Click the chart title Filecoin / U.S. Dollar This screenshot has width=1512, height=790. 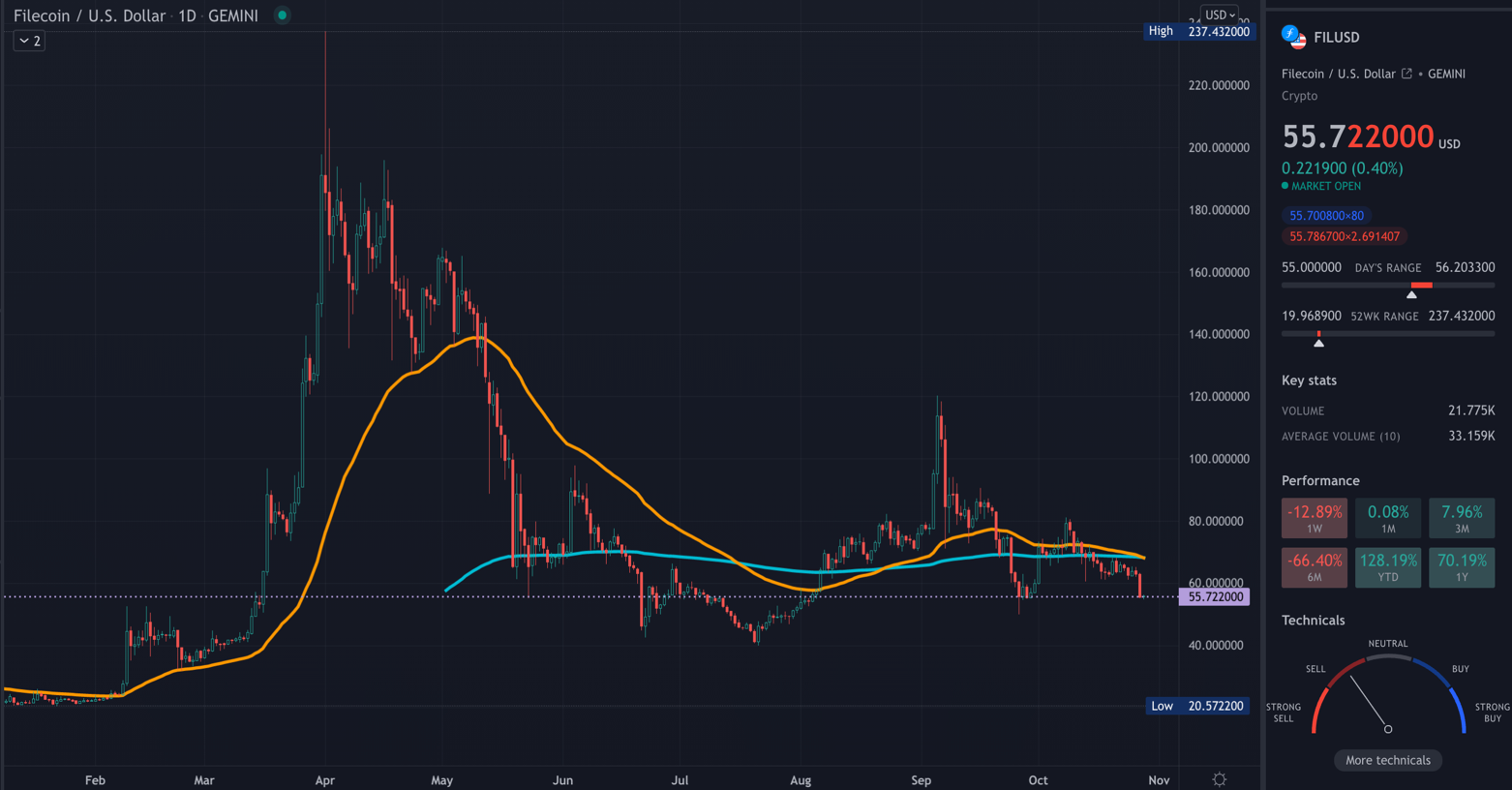point(89,15)
